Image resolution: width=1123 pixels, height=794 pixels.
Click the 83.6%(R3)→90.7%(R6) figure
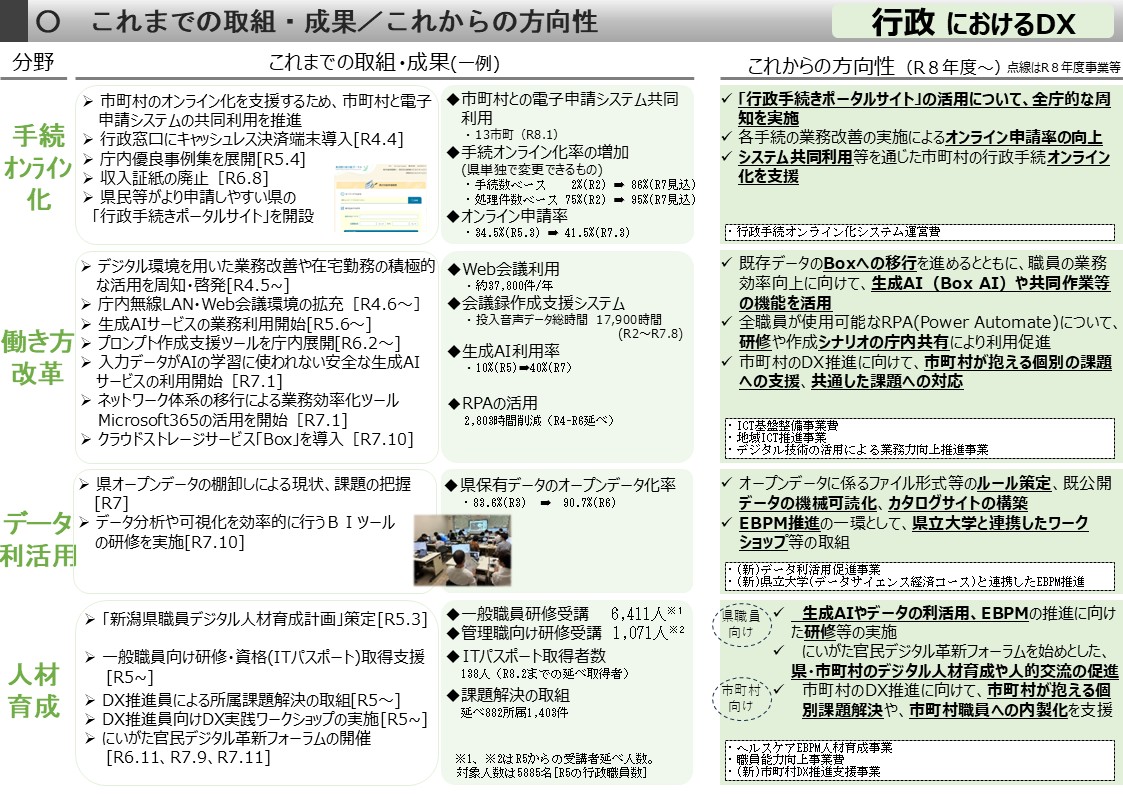click(x=540, y=503)
